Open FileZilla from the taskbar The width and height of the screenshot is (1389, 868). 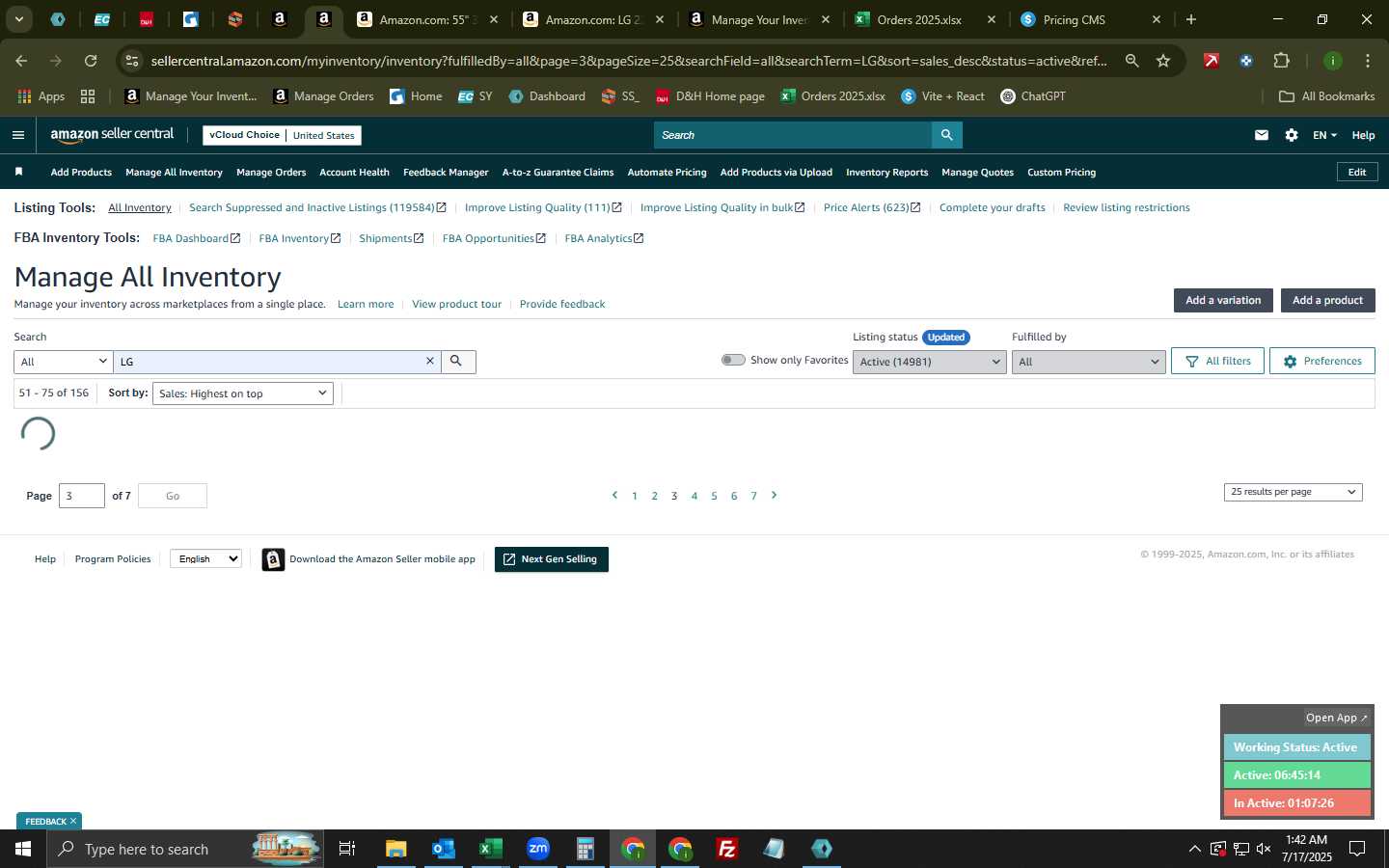(x=727, y=849)
